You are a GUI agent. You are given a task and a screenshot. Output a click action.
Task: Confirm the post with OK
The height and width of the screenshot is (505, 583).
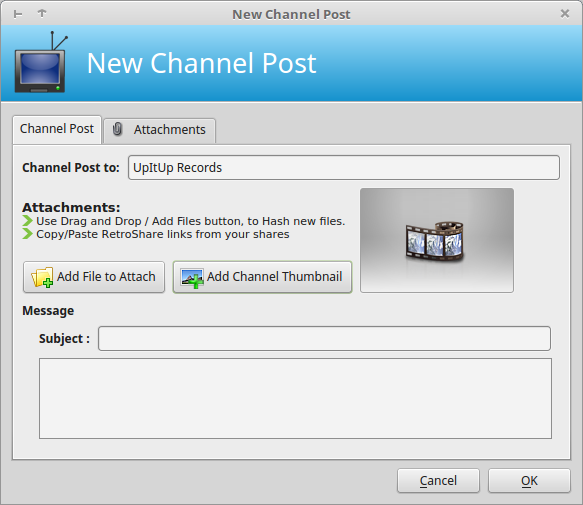coord(529,480)
